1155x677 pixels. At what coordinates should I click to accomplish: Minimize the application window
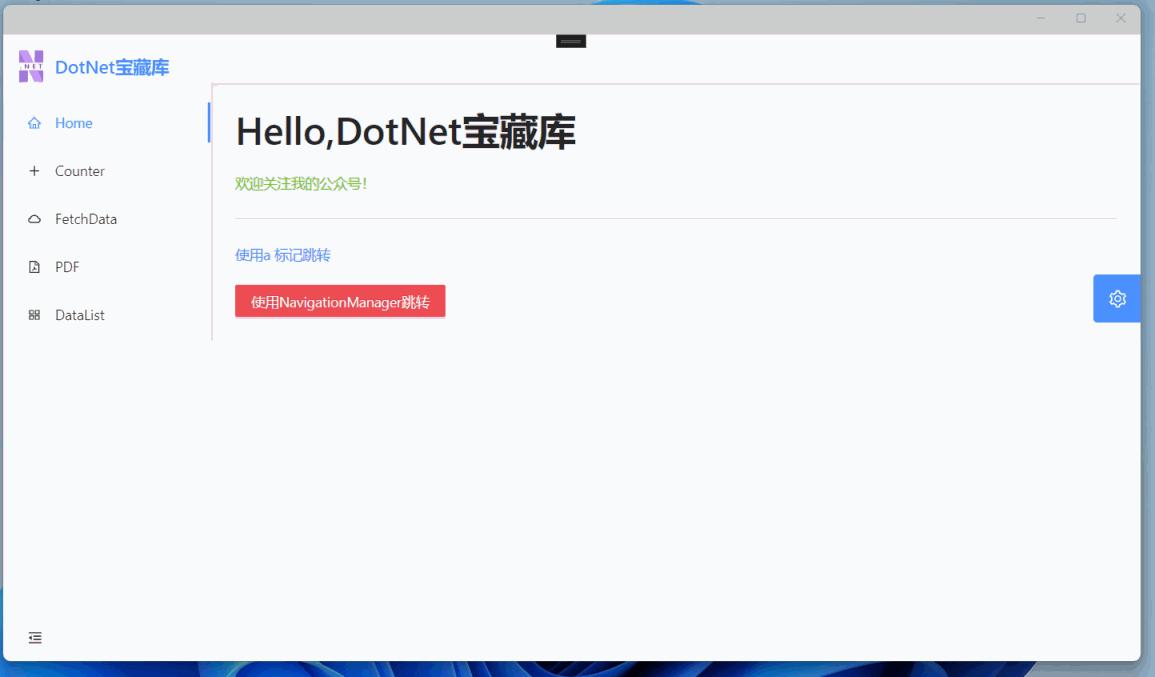1041,18
